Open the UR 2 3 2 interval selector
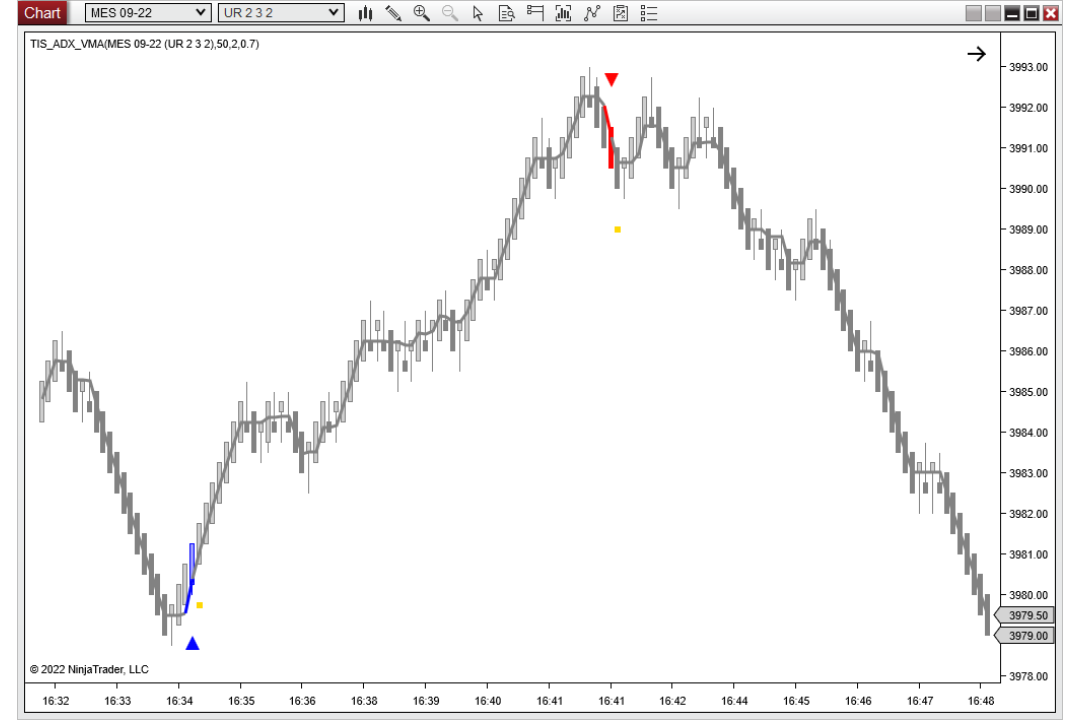The height and width of the screenshot is (720, 1080). click(x=280, y=12)
